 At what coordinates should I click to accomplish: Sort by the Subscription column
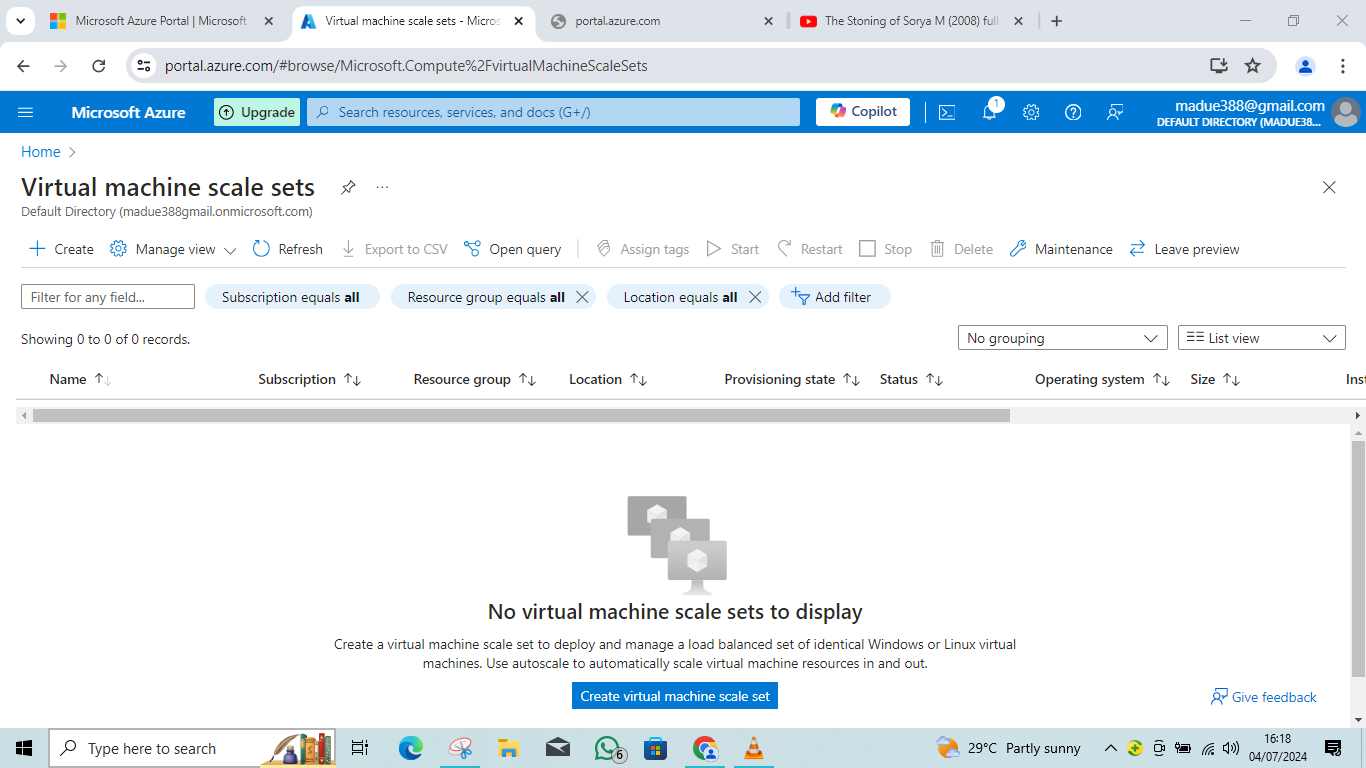click(x=309, y=380)
